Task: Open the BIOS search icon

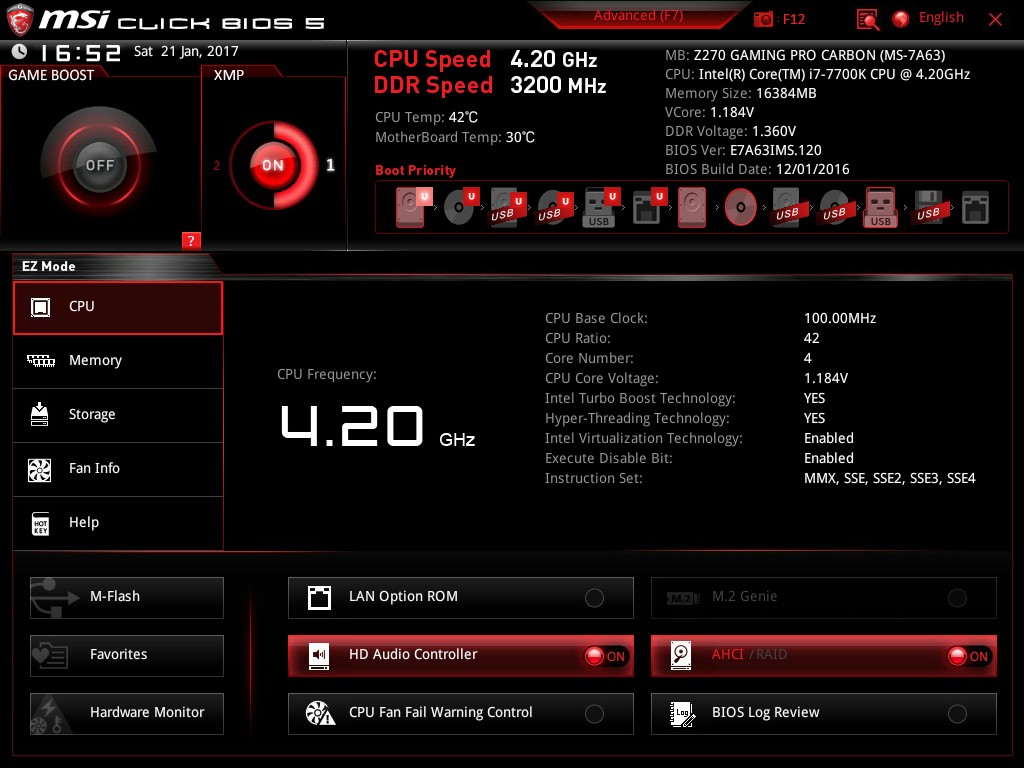Action: (867, 20)
